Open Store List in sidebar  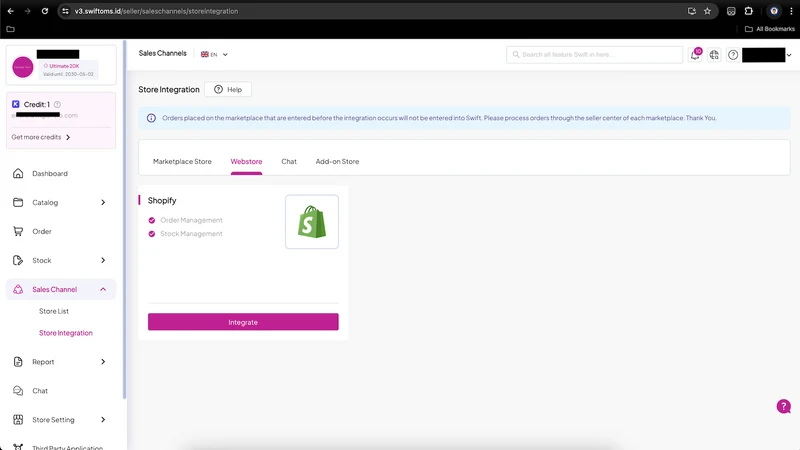tap(54, 311)
